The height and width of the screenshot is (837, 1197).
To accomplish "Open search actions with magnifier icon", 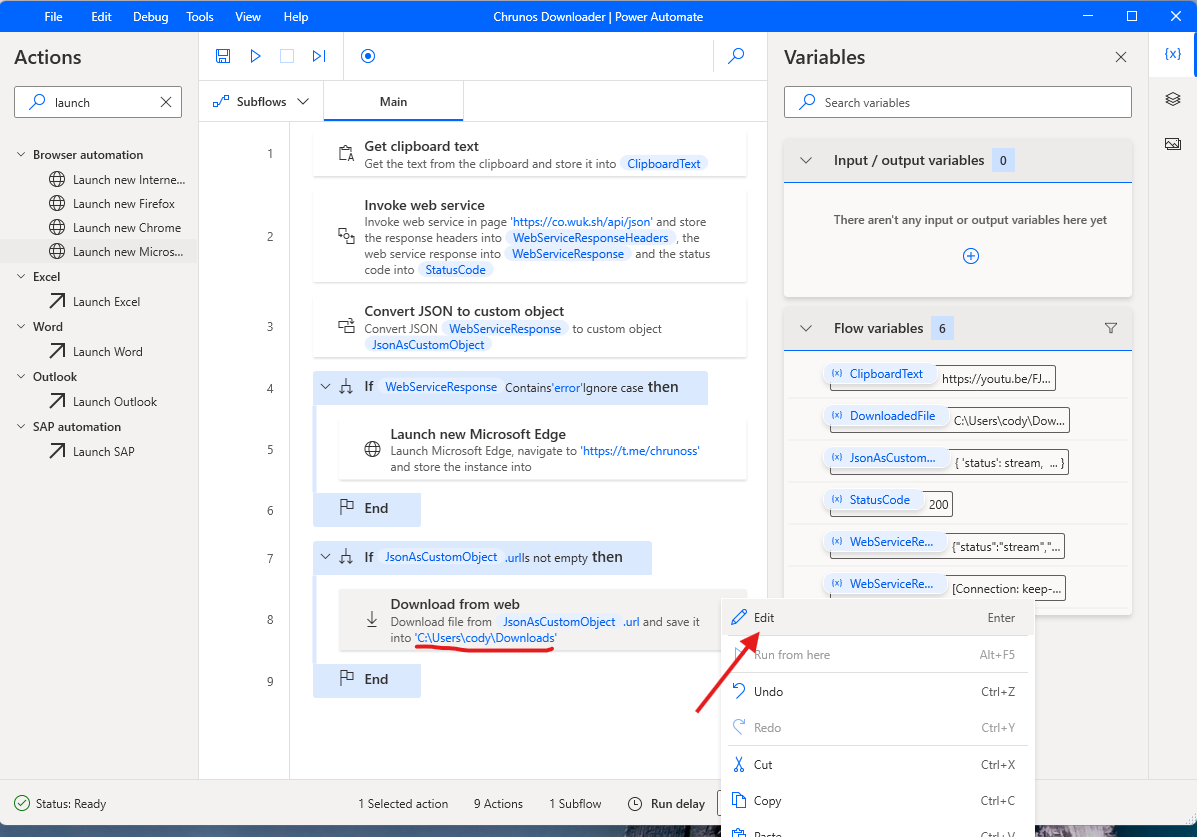I will (x=736, y=56).
